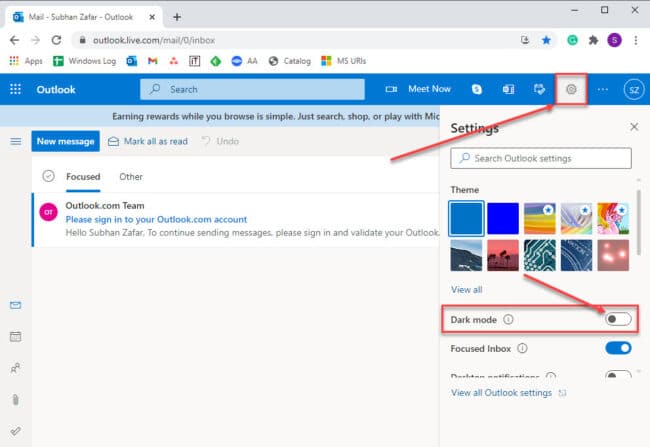Close the Settings panel
Screen dimensions: 650x447
(634, 127)
